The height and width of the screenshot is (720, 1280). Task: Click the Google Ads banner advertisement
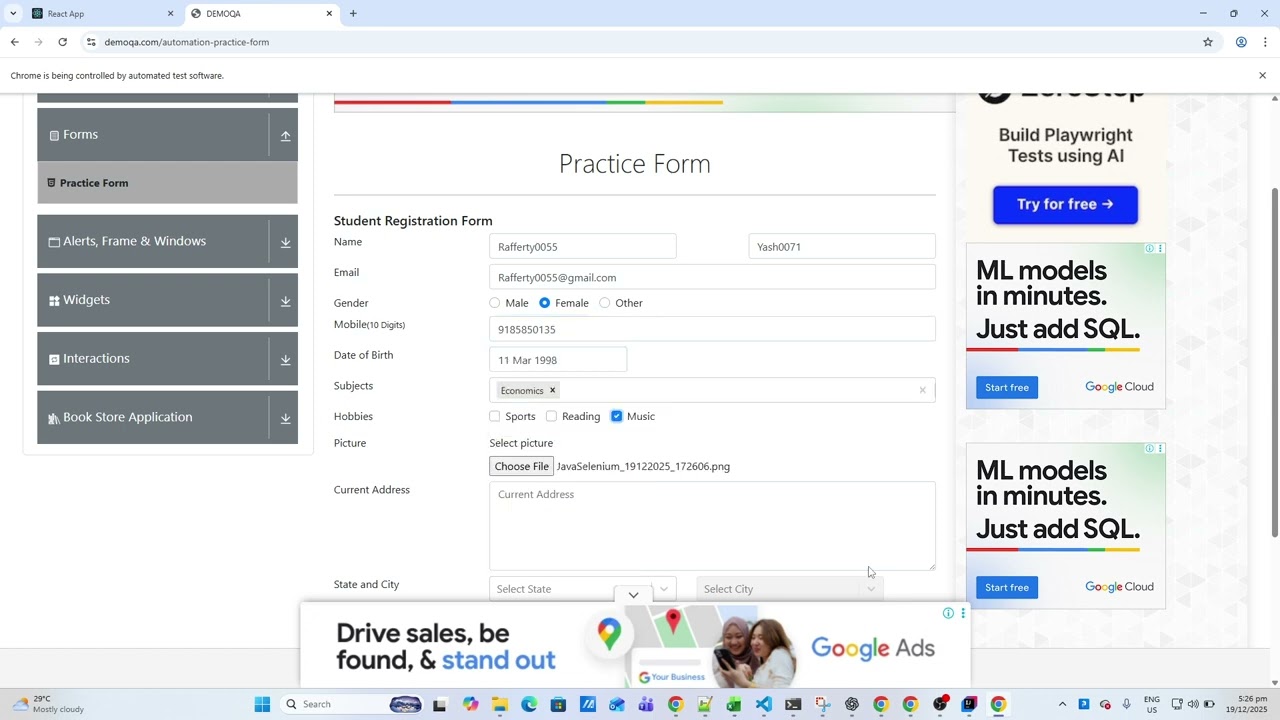[635, 646]
